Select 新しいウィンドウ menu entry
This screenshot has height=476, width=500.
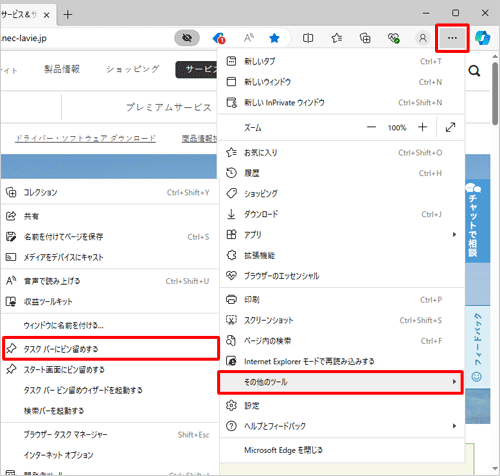point(341,82)
